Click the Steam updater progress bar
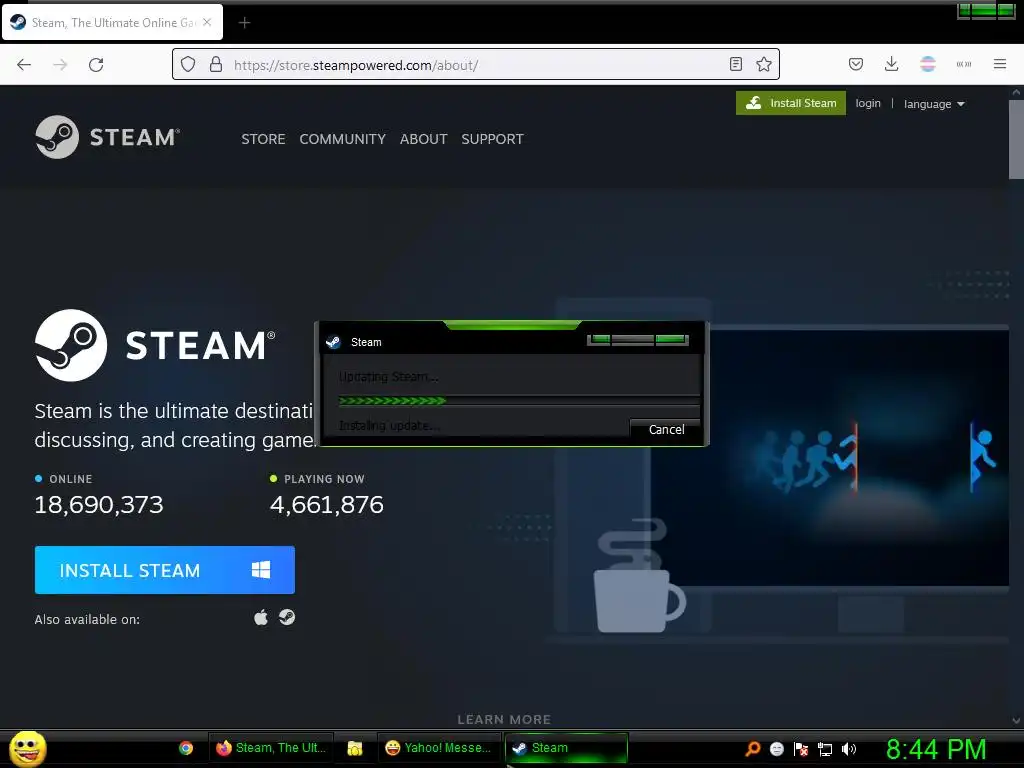 click(x=519, y=401)
